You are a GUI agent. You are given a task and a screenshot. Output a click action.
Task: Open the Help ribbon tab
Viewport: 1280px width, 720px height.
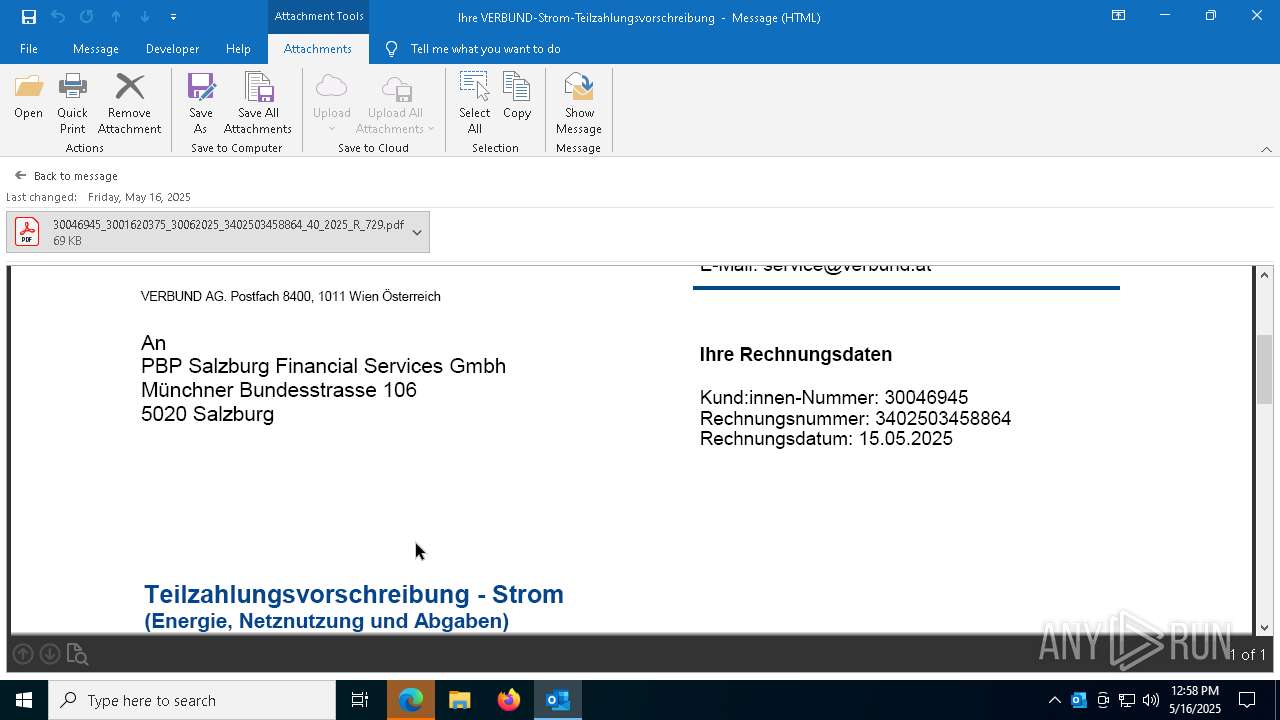[238, 49]
